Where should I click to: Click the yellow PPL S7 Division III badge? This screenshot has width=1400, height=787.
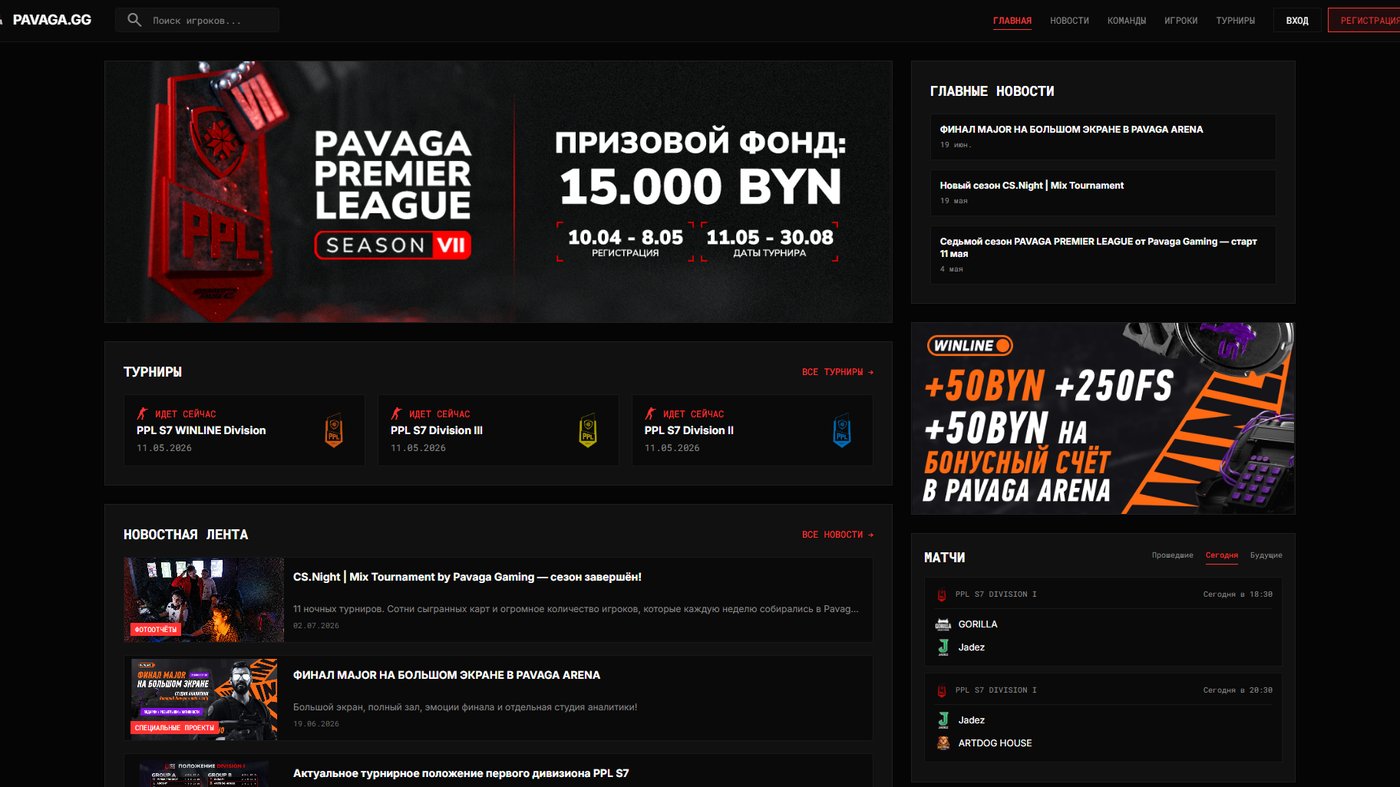pos(588,431)
